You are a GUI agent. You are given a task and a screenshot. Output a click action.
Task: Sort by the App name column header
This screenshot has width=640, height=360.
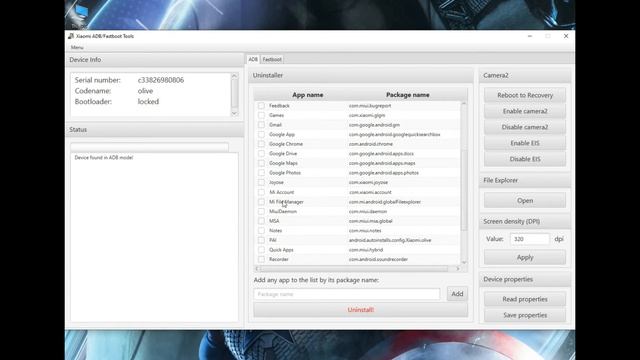point(307,95)
